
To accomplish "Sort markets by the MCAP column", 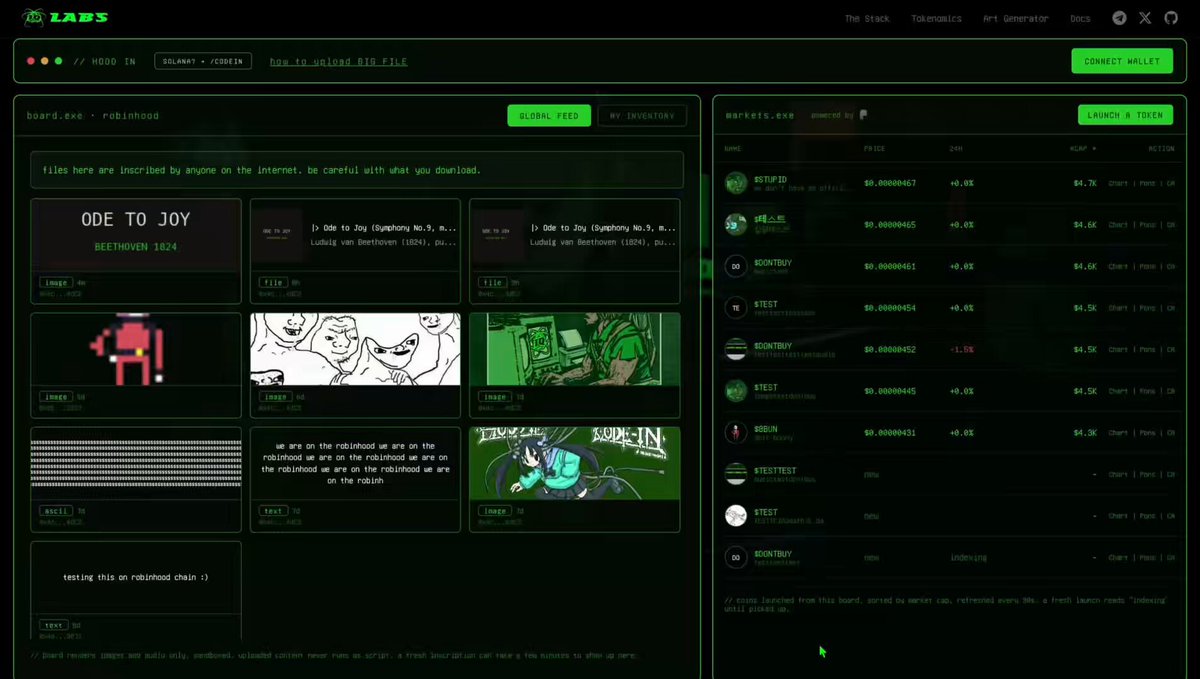I will click(x=1083, y=149).
